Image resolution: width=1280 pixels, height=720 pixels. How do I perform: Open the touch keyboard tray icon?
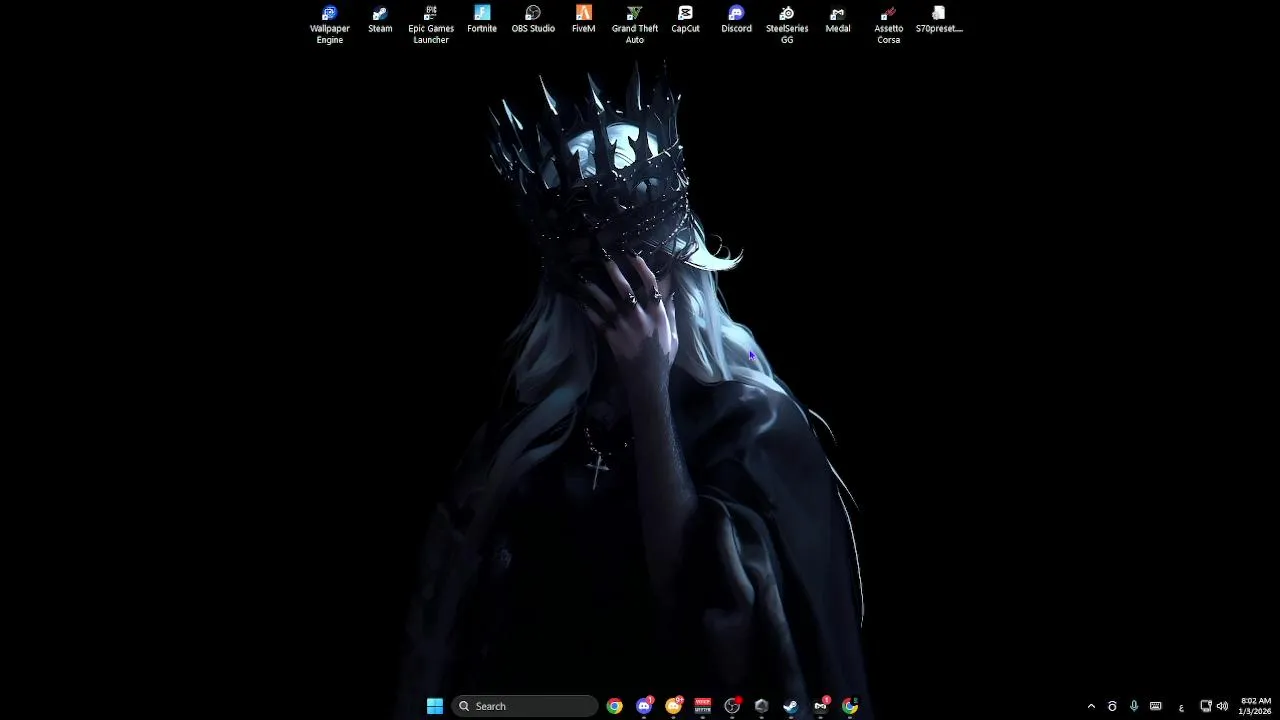[1155, 706]
